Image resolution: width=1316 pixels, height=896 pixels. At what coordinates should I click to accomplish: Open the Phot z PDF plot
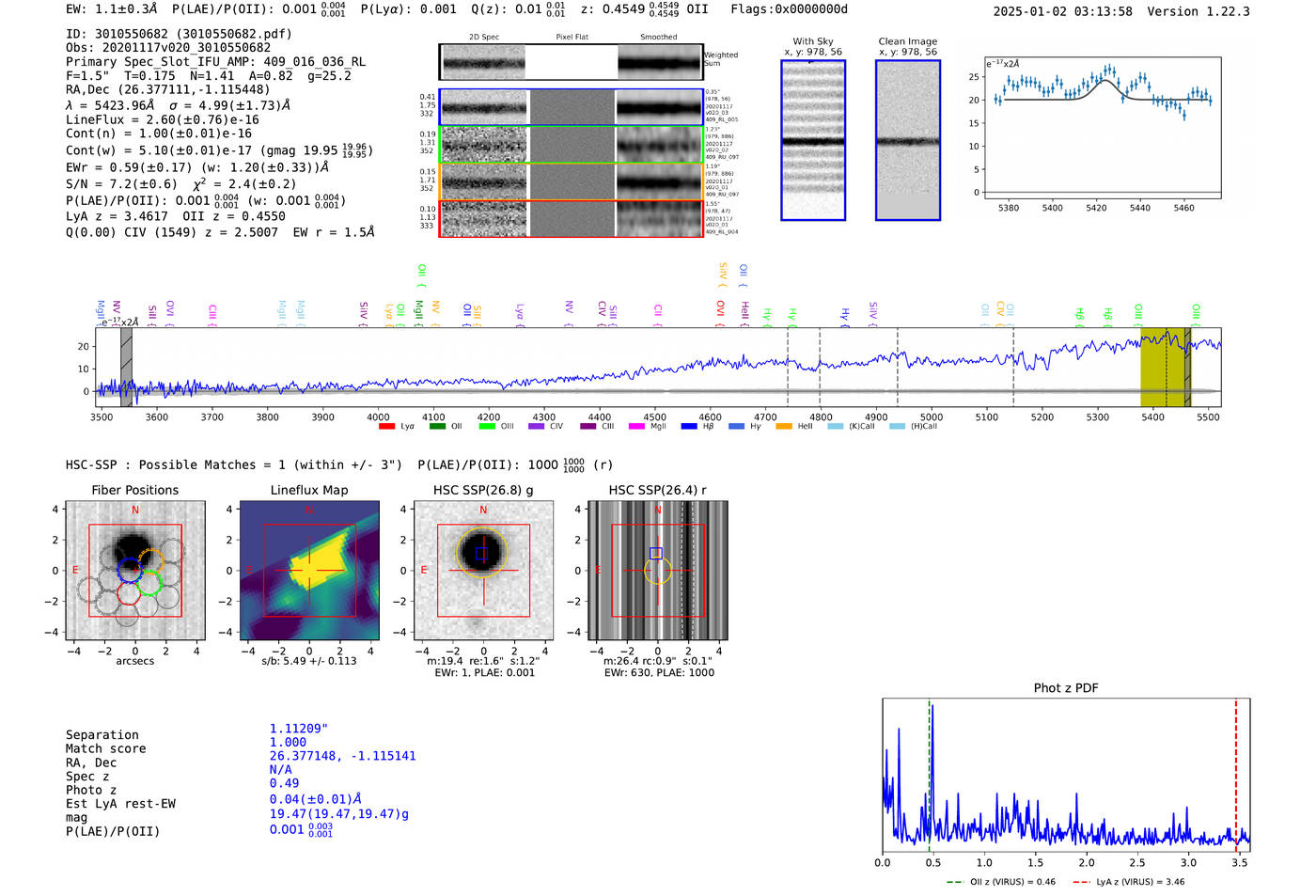1066,774
